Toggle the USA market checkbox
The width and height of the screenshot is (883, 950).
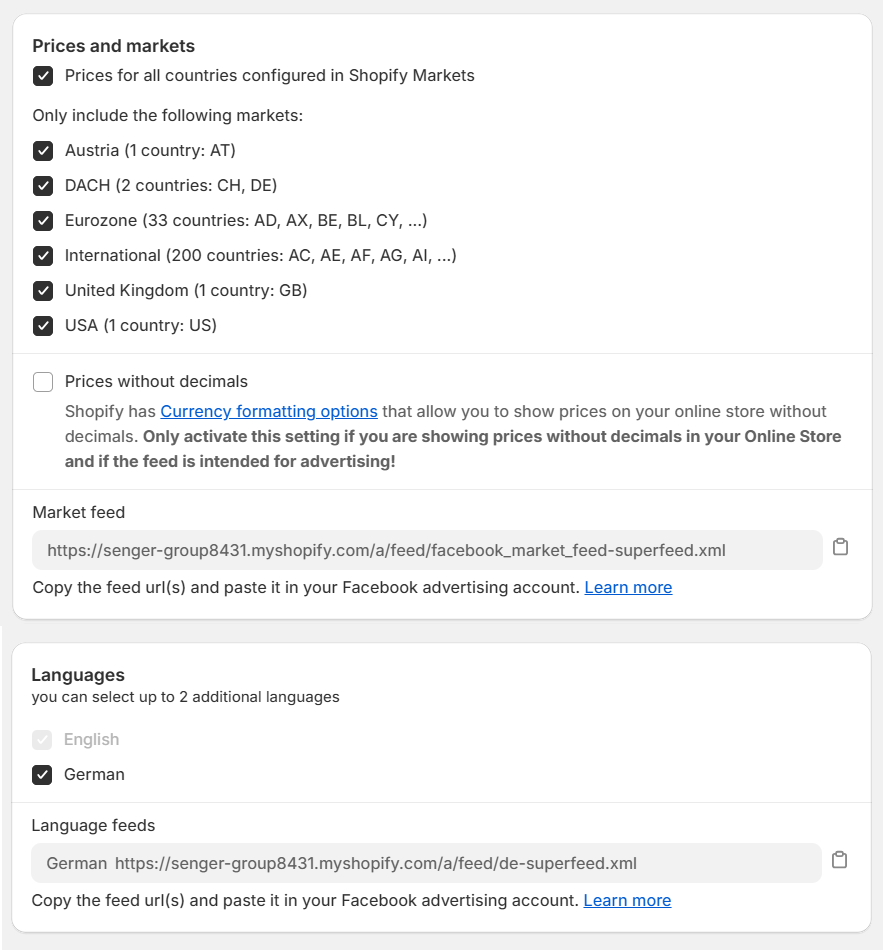point(43,326)
